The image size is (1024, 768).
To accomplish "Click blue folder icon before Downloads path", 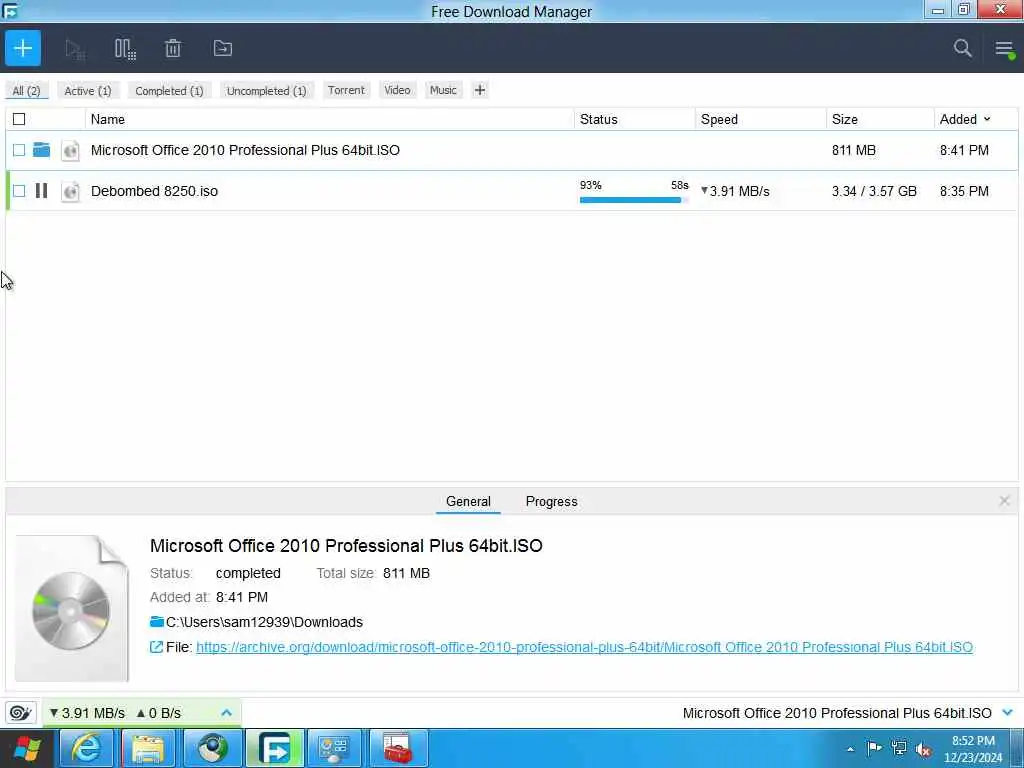I will pos(157,622).
